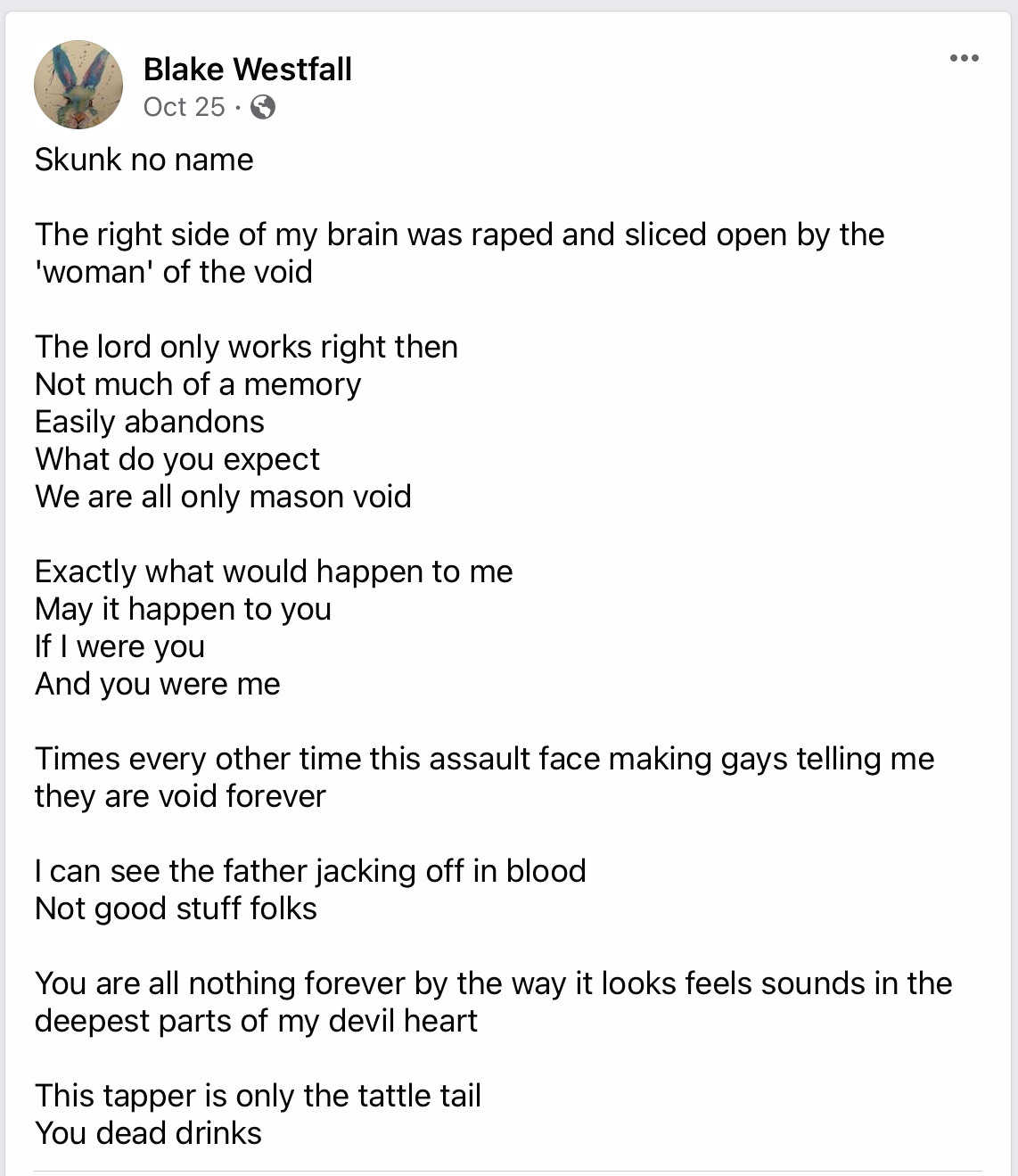This screenshot has height=1176, width=1018.
Task: Click the 'Not good stuff folks' line
Action: click(x=176, y=909)
